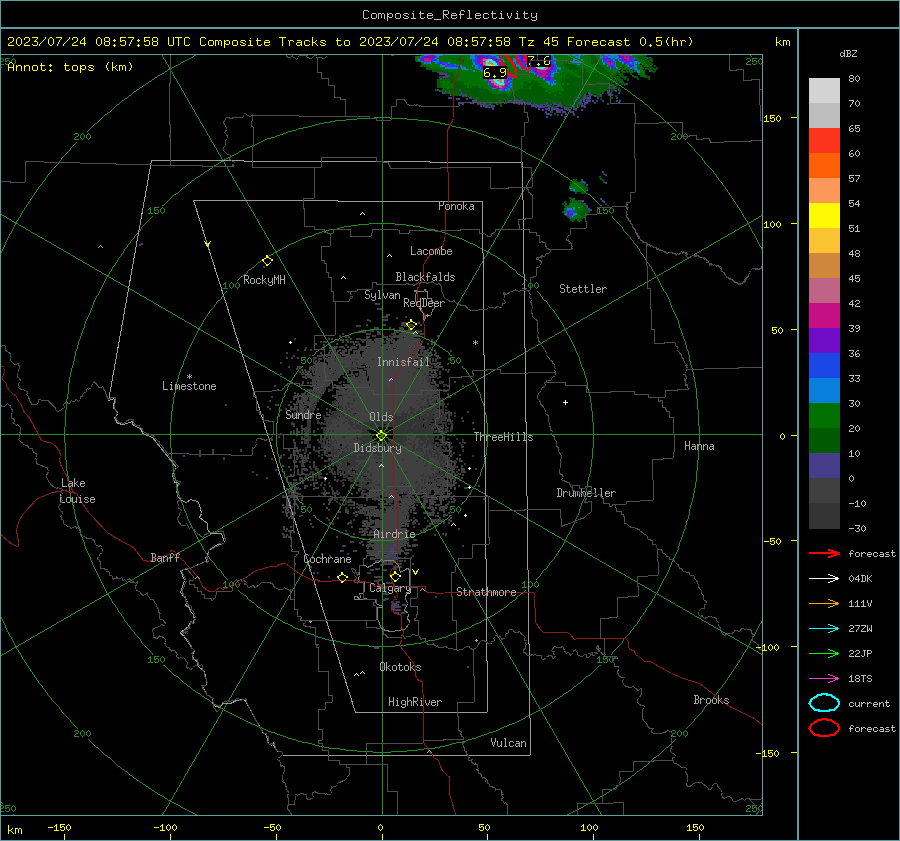
Task: Click the 6.9 storm top annotation
Action: click(x=495, y=73)
